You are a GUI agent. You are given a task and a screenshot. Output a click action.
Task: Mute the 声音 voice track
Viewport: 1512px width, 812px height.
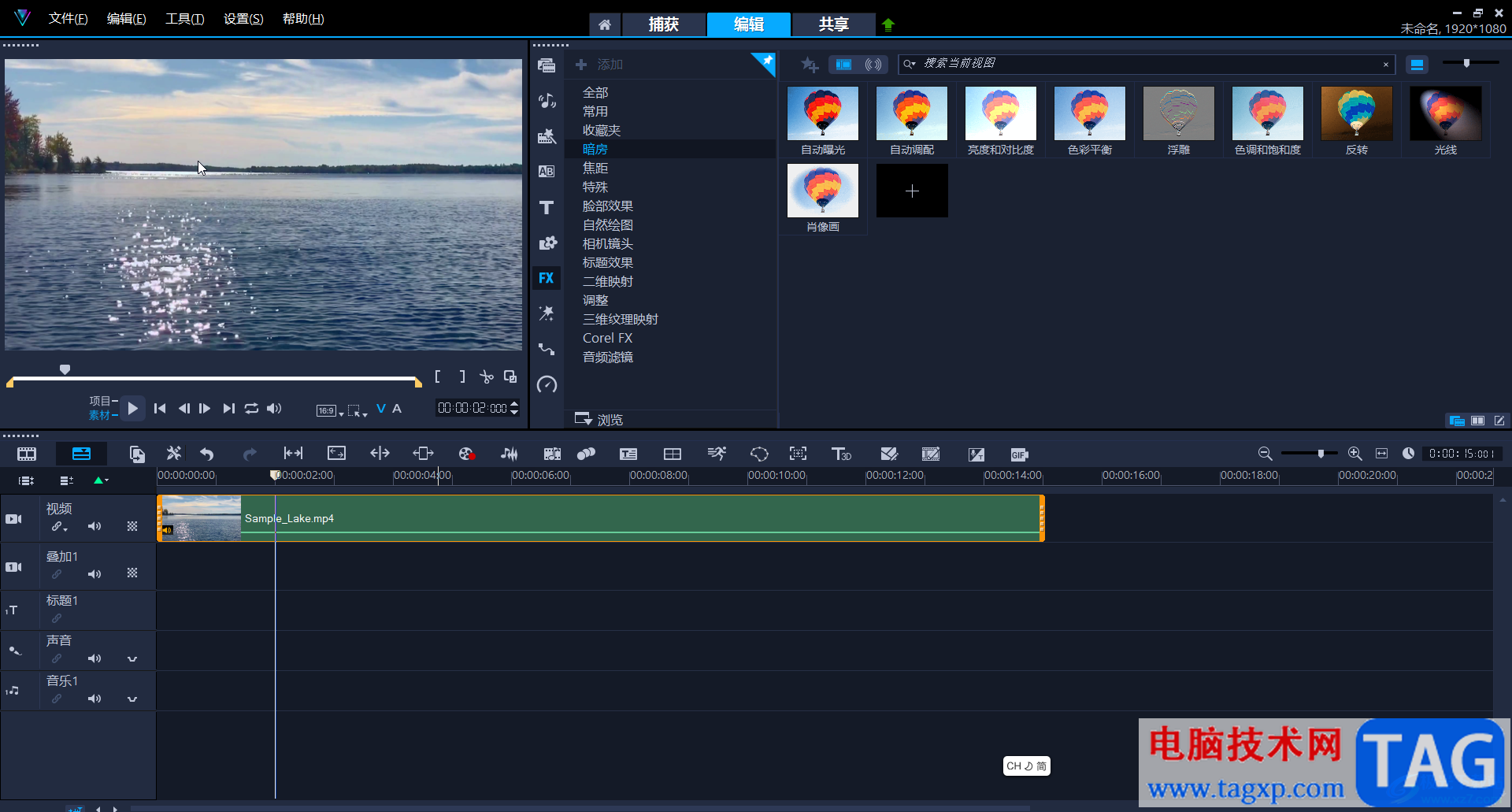94,658
